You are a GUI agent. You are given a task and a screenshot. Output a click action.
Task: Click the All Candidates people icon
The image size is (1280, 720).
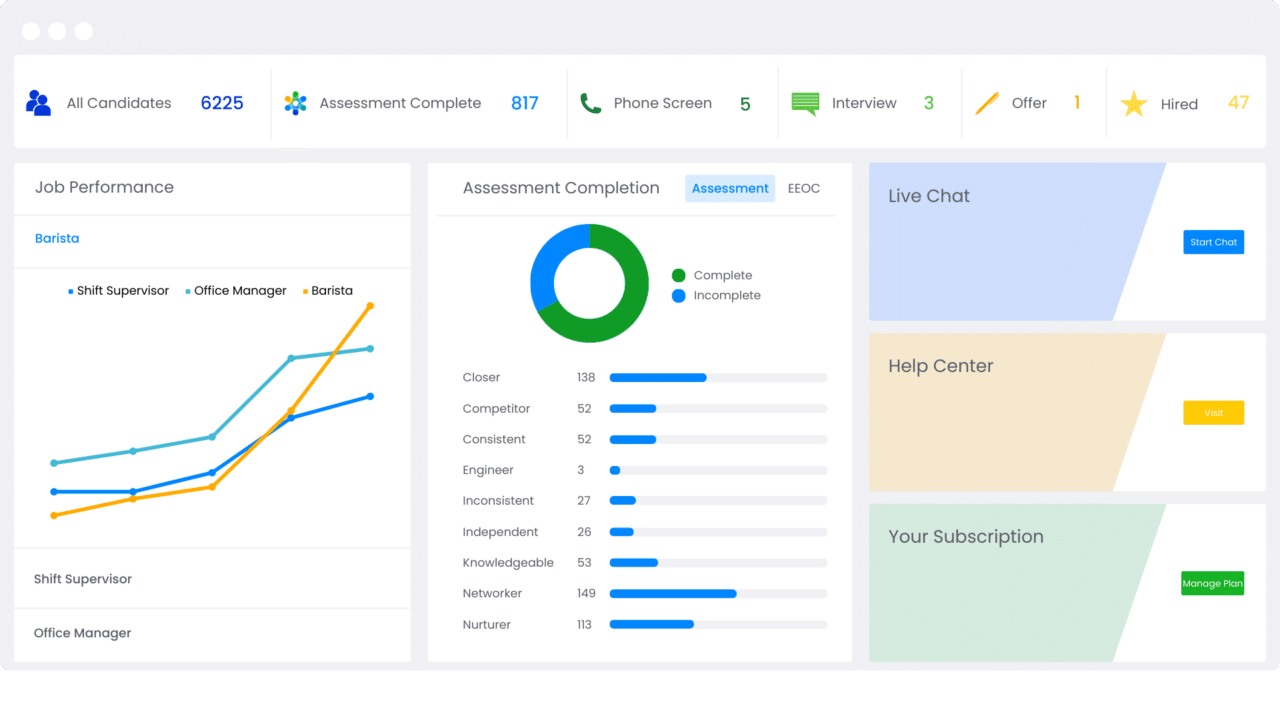coord(38,103)
